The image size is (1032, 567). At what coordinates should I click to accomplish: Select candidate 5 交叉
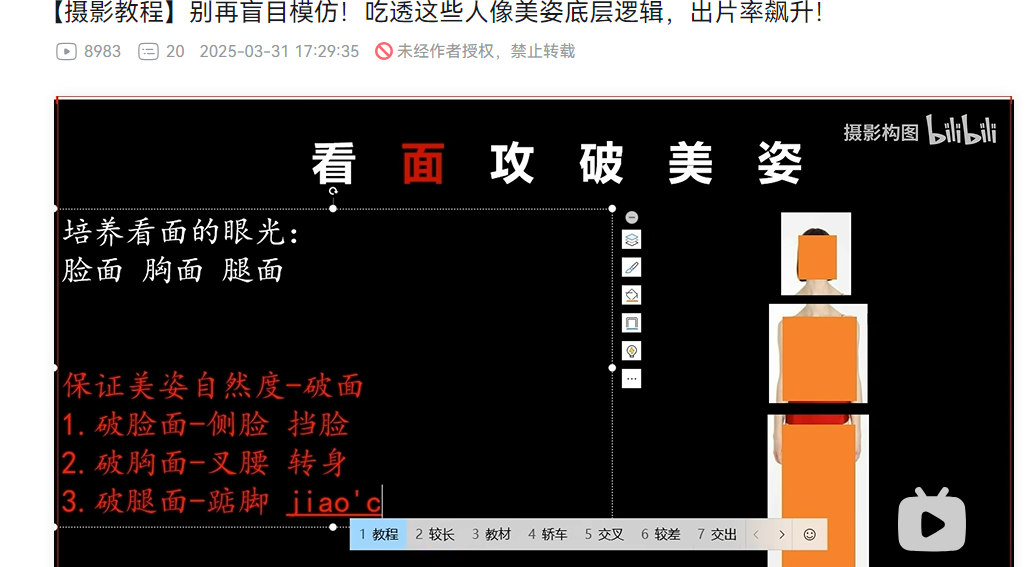point(604,535)
